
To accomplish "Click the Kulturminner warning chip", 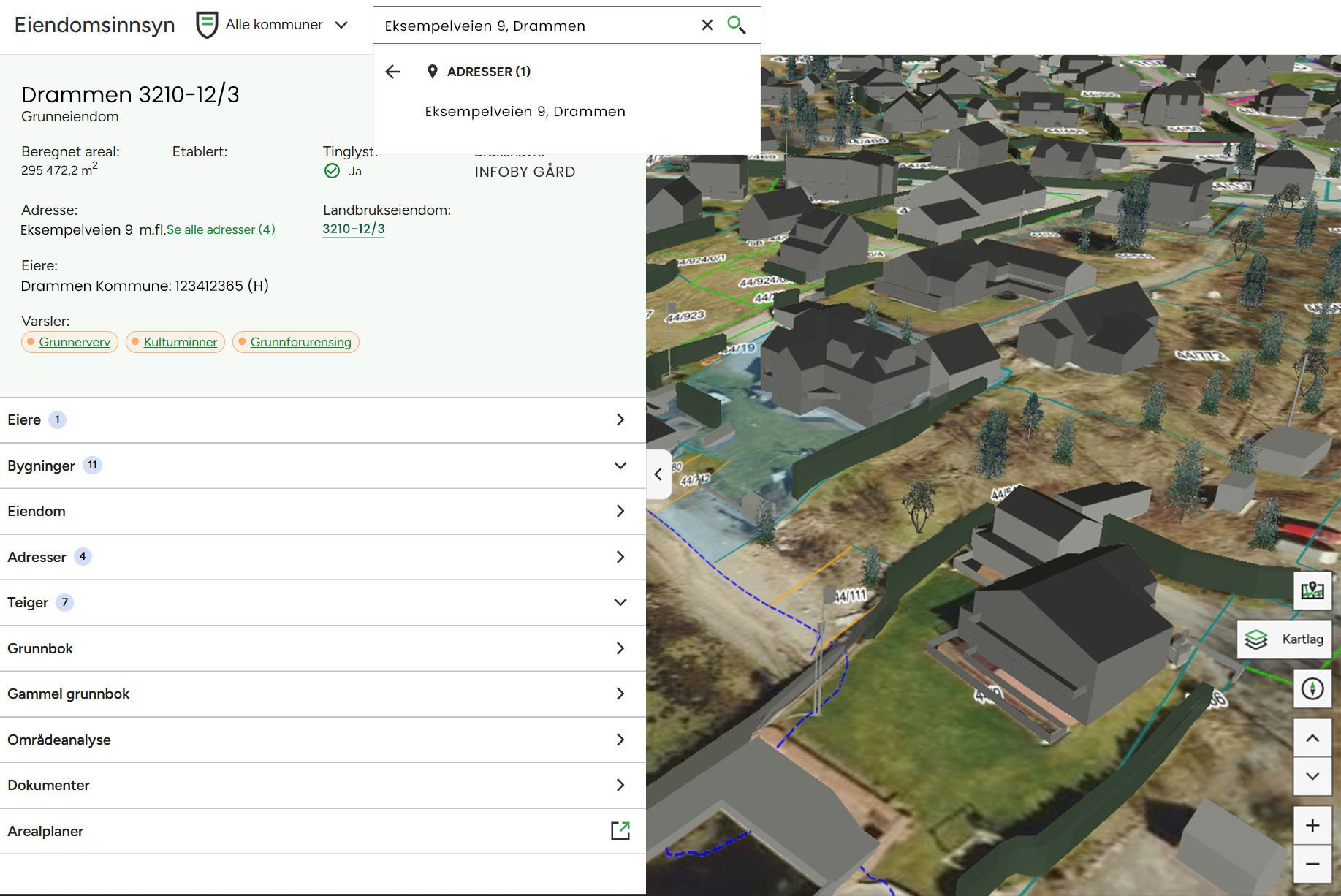I will (175, 342).
